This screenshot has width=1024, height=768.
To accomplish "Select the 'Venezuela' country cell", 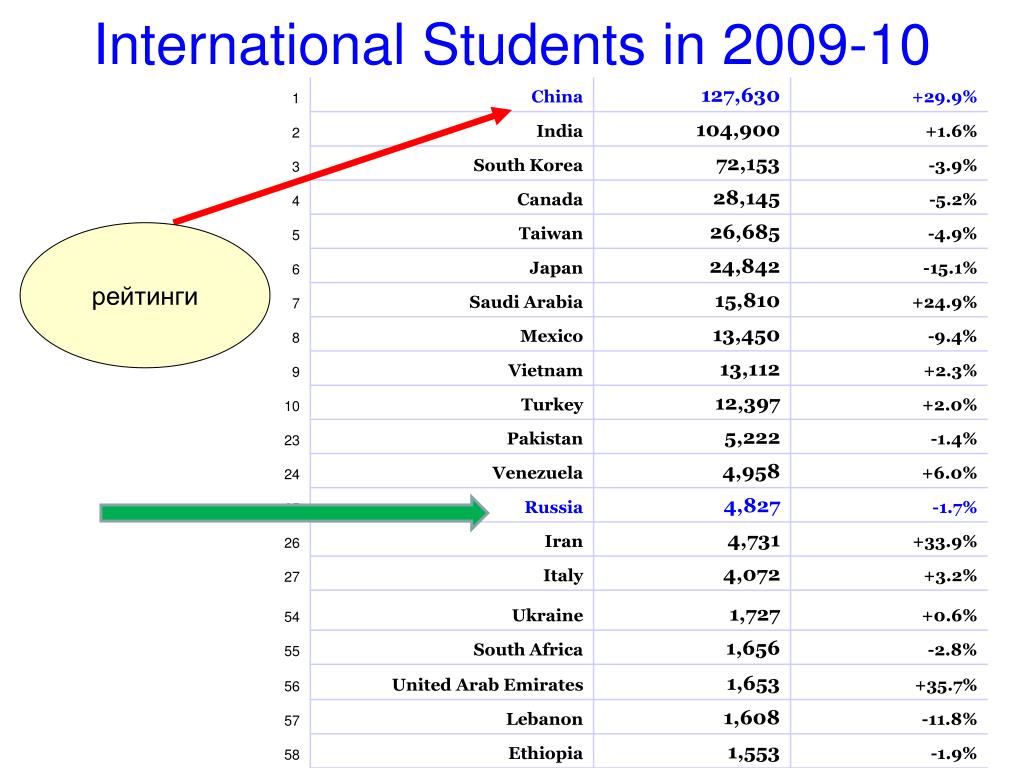I will [x=537, y=473].
